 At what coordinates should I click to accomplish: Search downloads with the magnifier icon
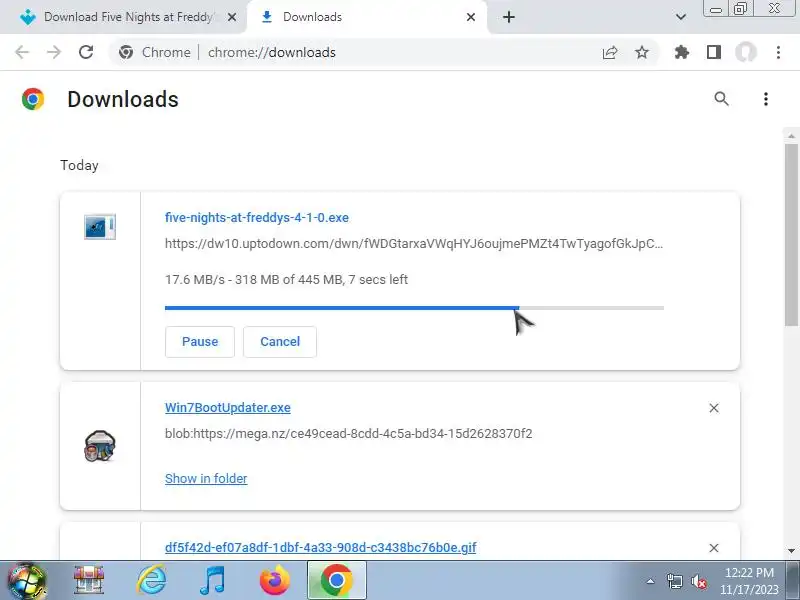(x=721, y=98)
